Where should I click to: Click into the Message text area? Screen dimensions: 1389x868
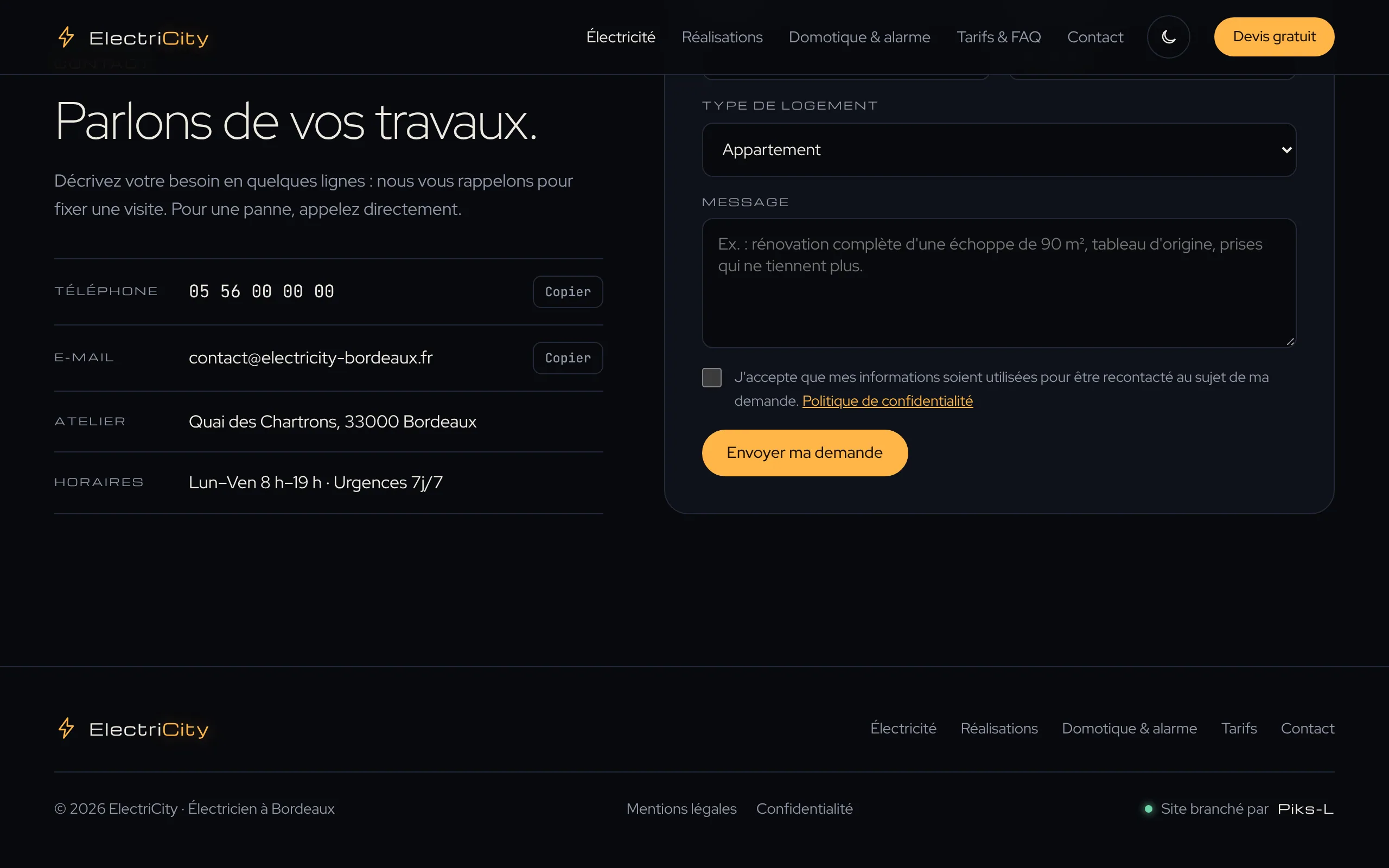[999, 283]
